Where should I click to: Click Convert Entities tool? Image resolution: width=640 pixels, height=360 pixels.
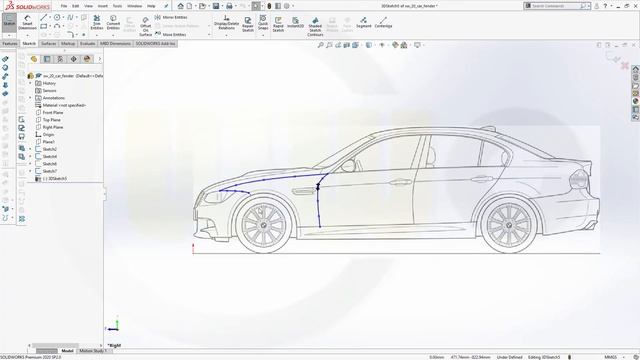coord(113,23)
